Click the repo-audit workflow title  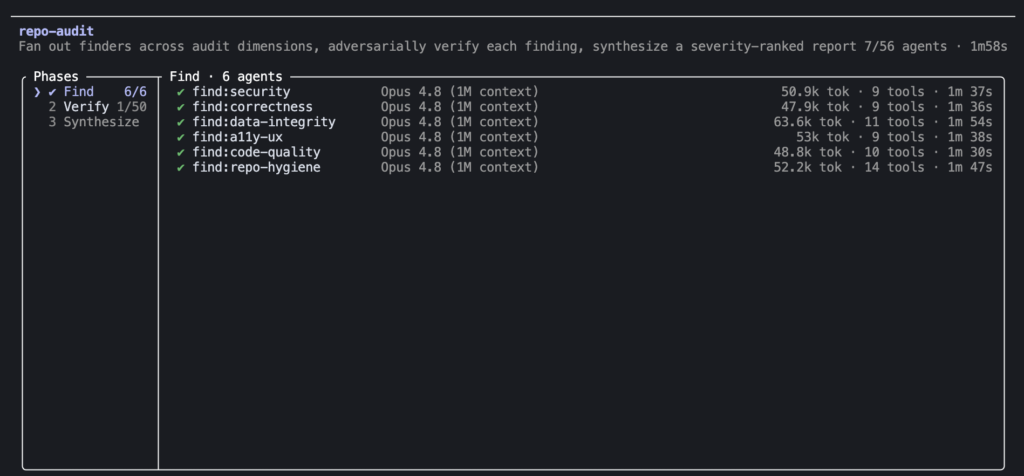tap(56, 31)
